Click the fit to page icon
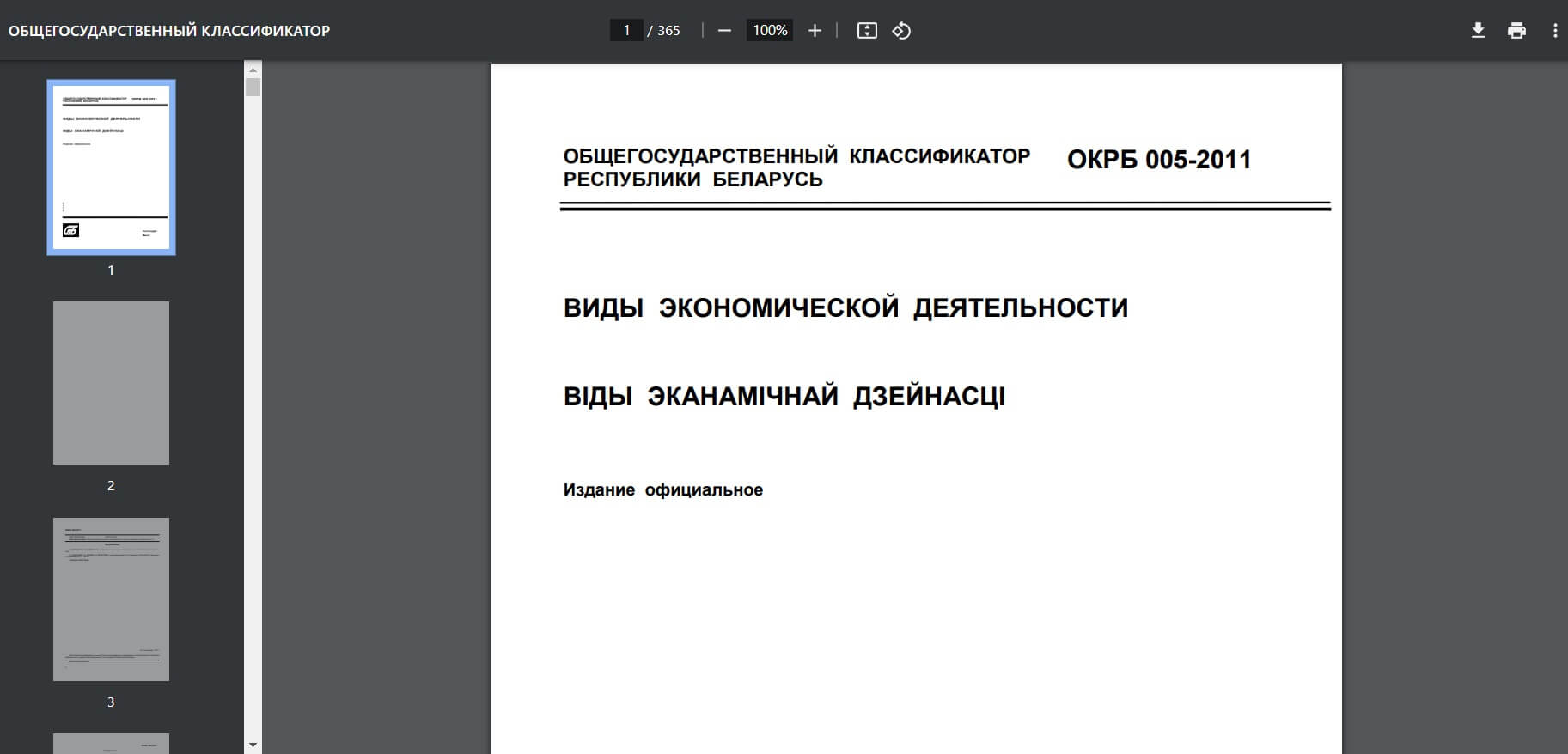 [x=867, y=31]
